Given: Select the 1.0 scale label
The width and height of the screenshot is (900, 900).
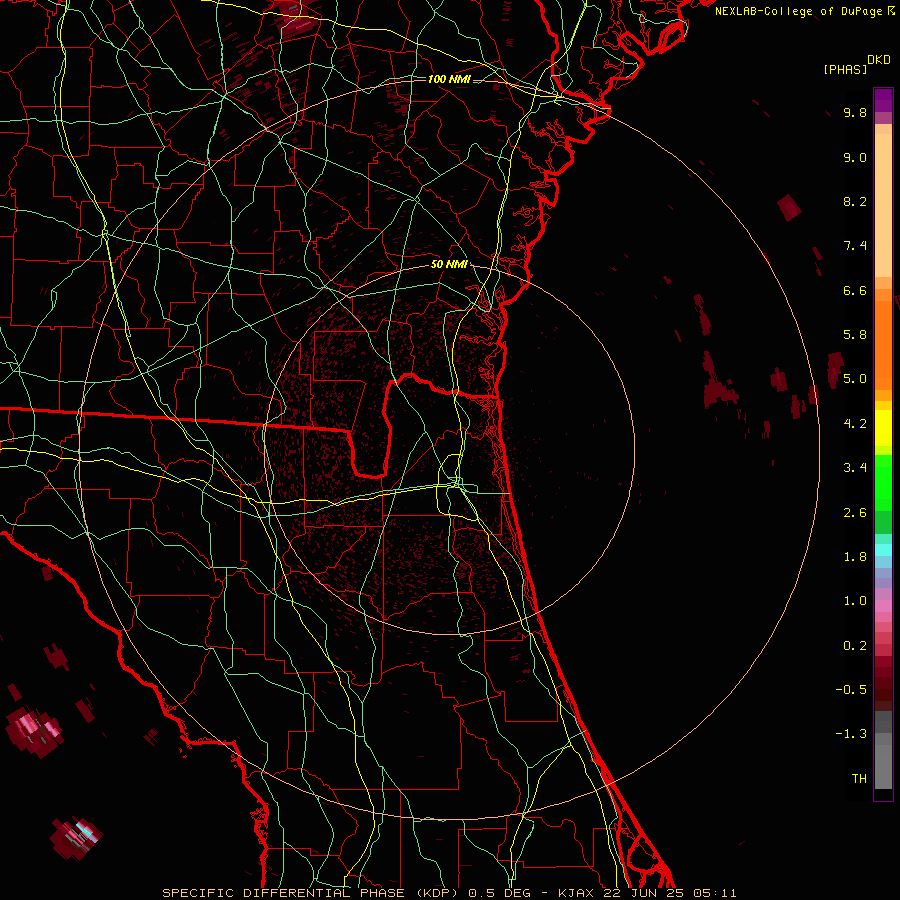Looking at the screenshot, I should coord(855,601).
